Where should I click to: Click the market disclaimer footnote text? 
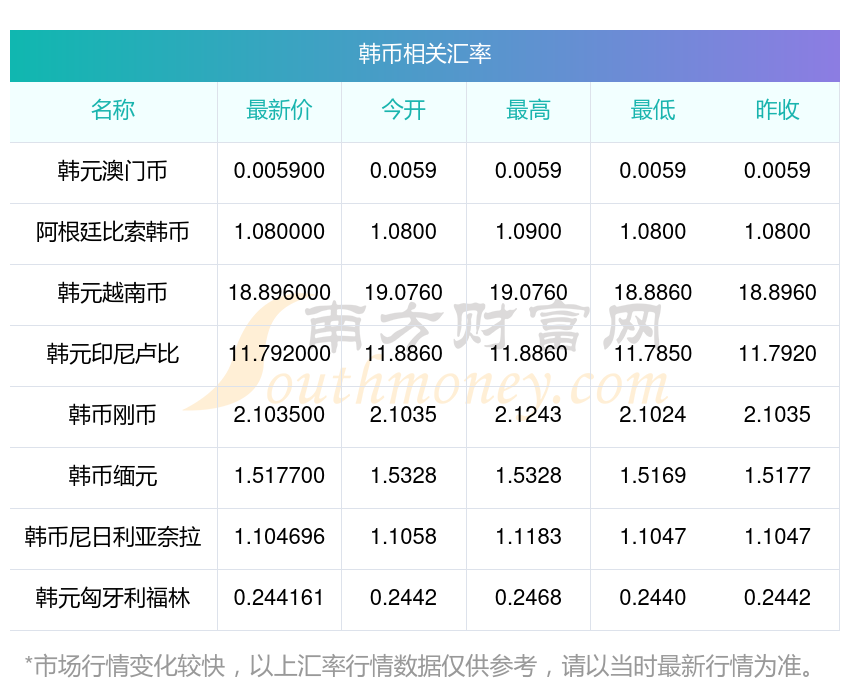(420, 667)
